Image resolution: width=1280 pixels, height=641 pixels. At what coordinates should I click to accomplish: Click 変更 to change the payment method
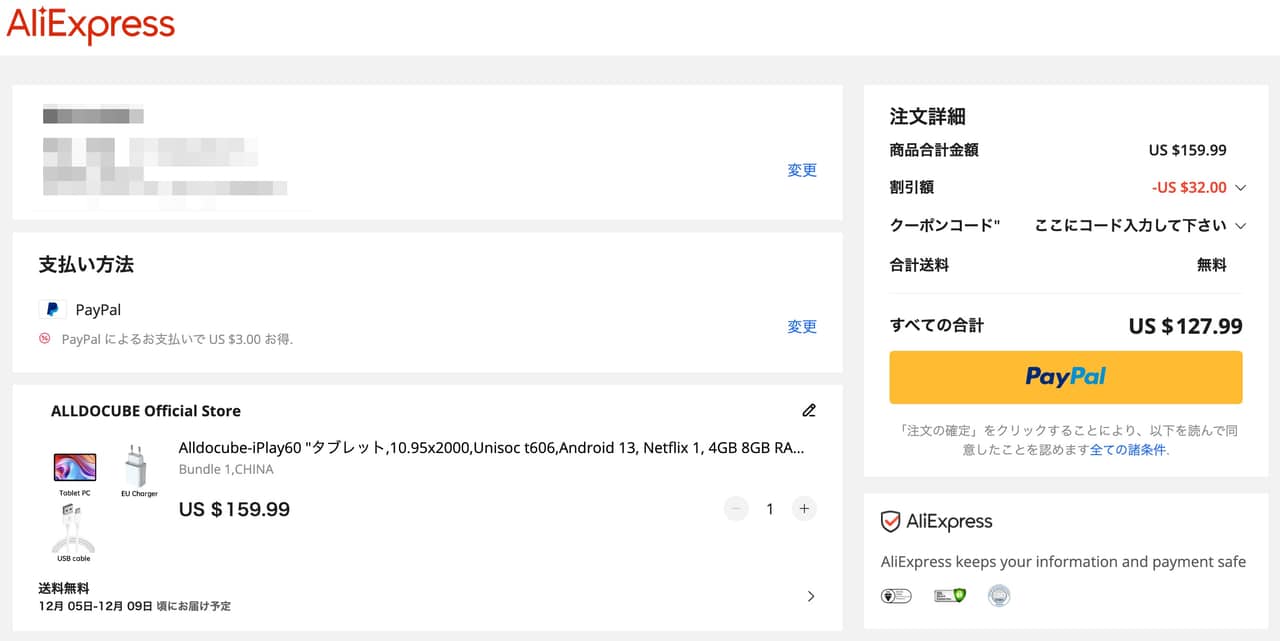pyautogui.click(x=802, y=326)
